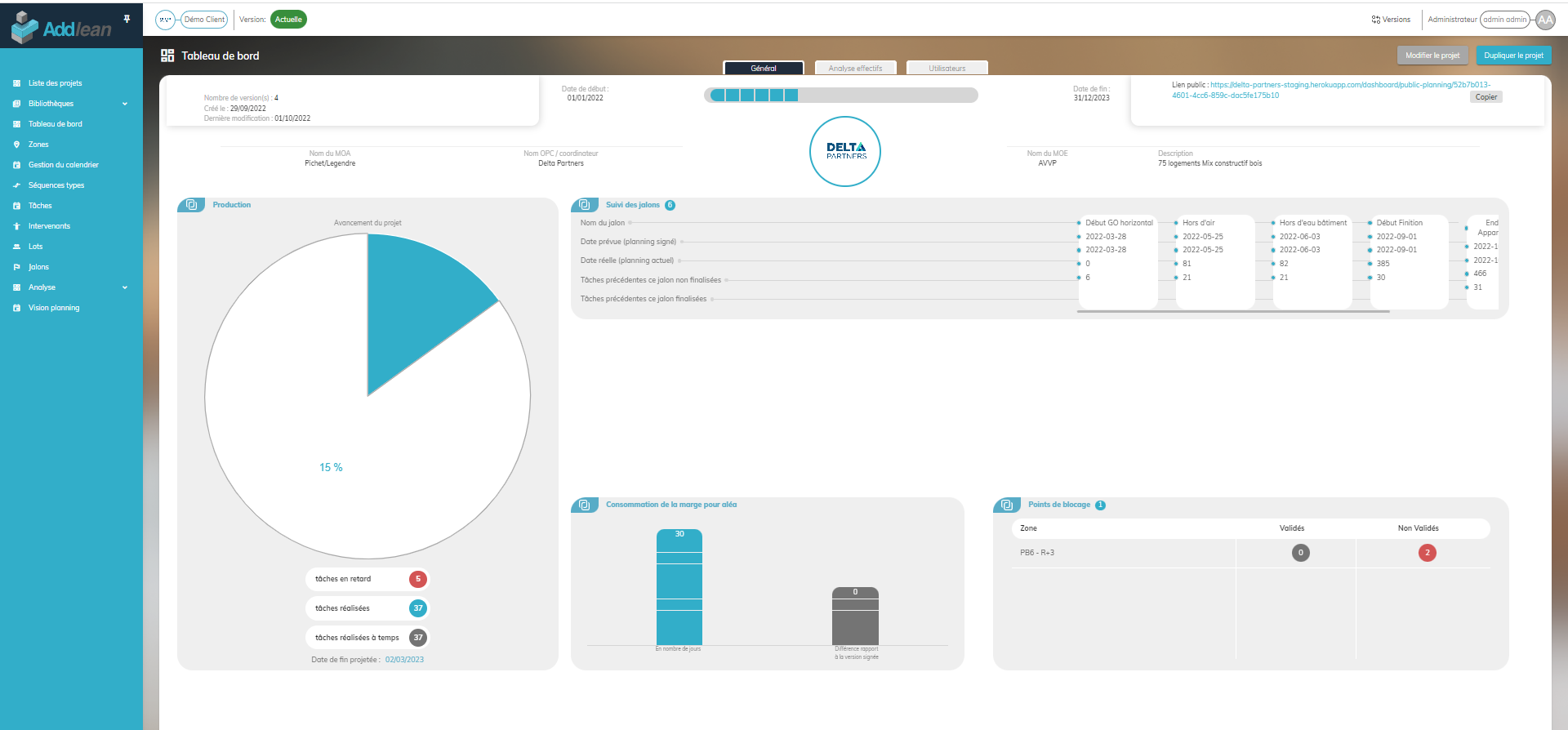Click the Gestion du calendrier icon
This screenshot has width=1568, height=730.
pos(16,165)
